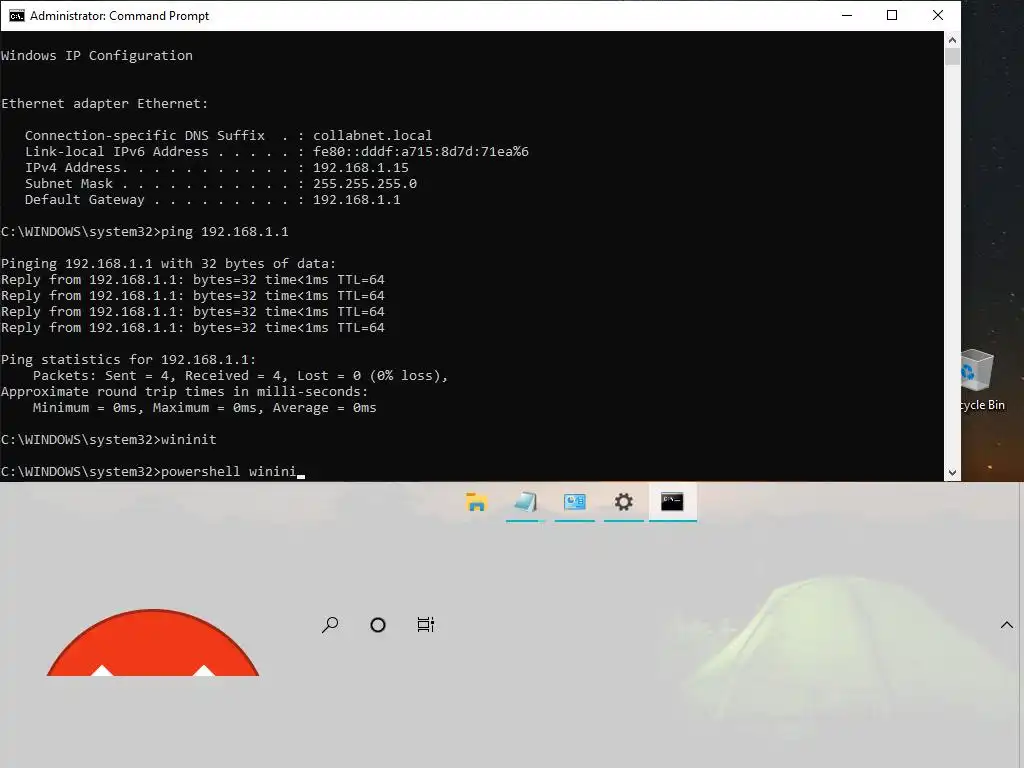Open Settings gear icon in taskbar
This screenshot has height=768, width=1024.
[624, 502]
